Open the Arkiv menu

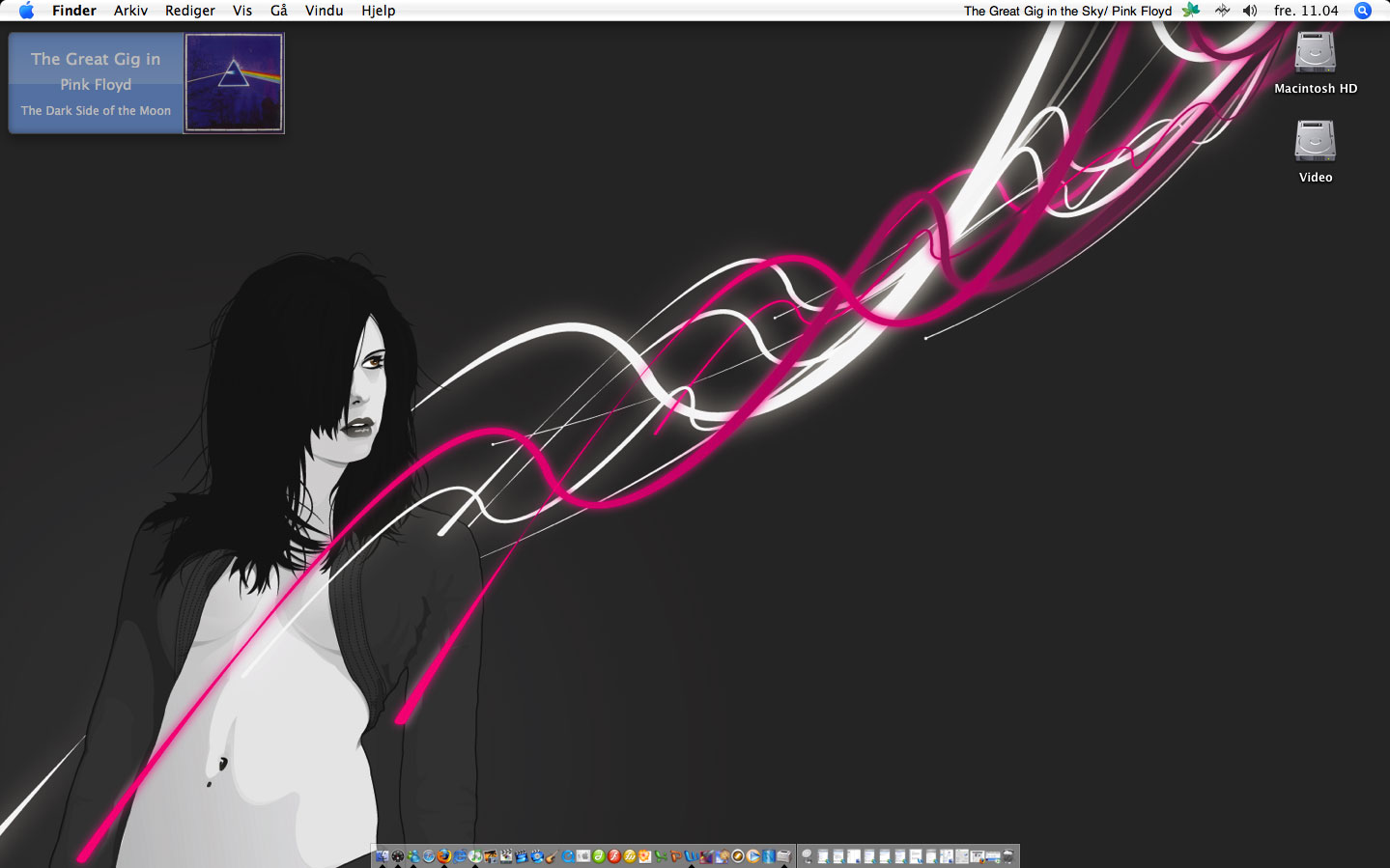coord(130,11)
